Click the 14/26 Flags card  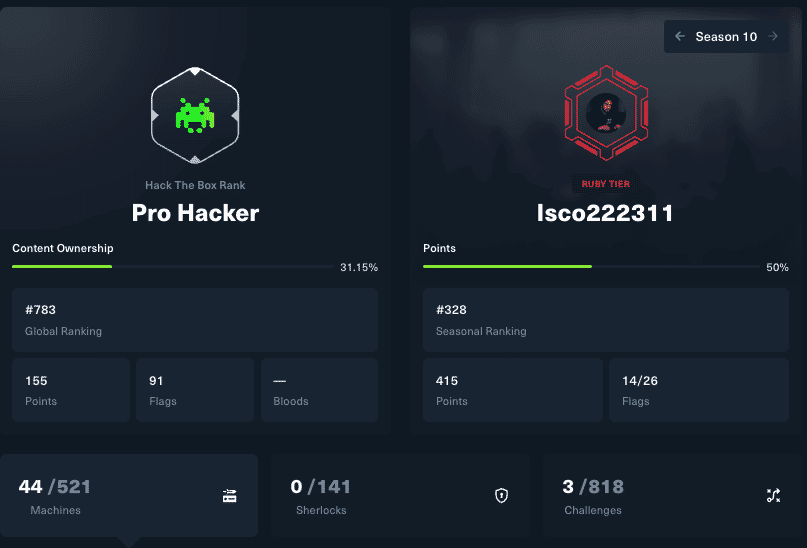click(x=699, y=390)
